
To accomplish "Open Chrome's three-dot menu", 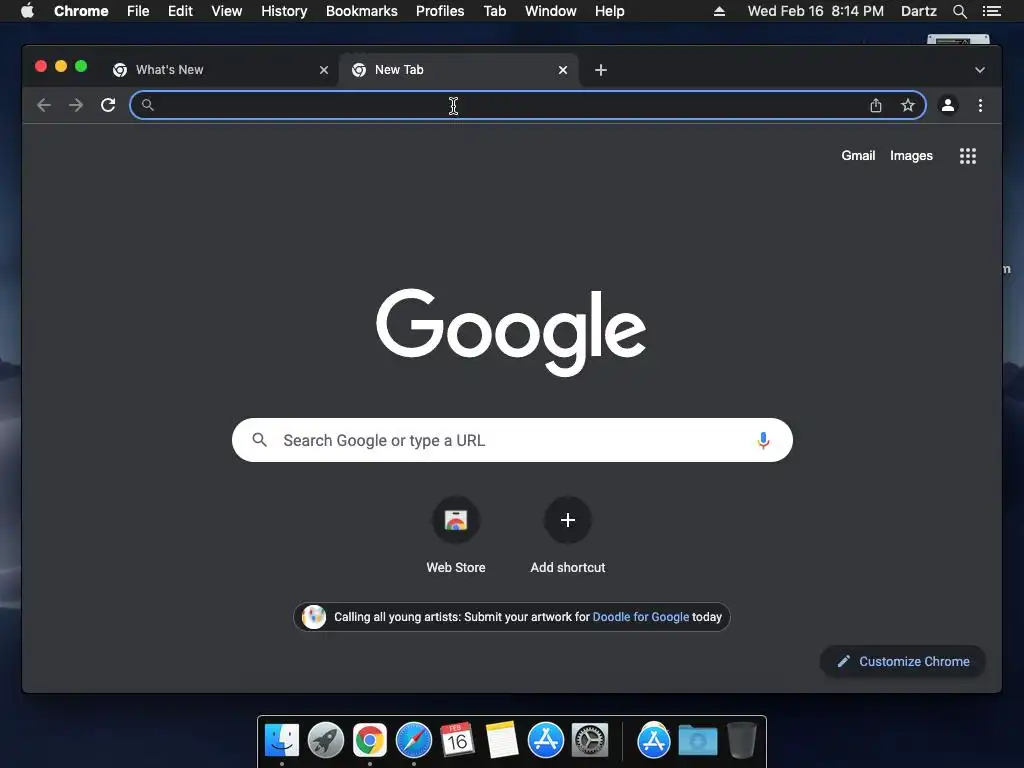I will (x=980, y=105).
